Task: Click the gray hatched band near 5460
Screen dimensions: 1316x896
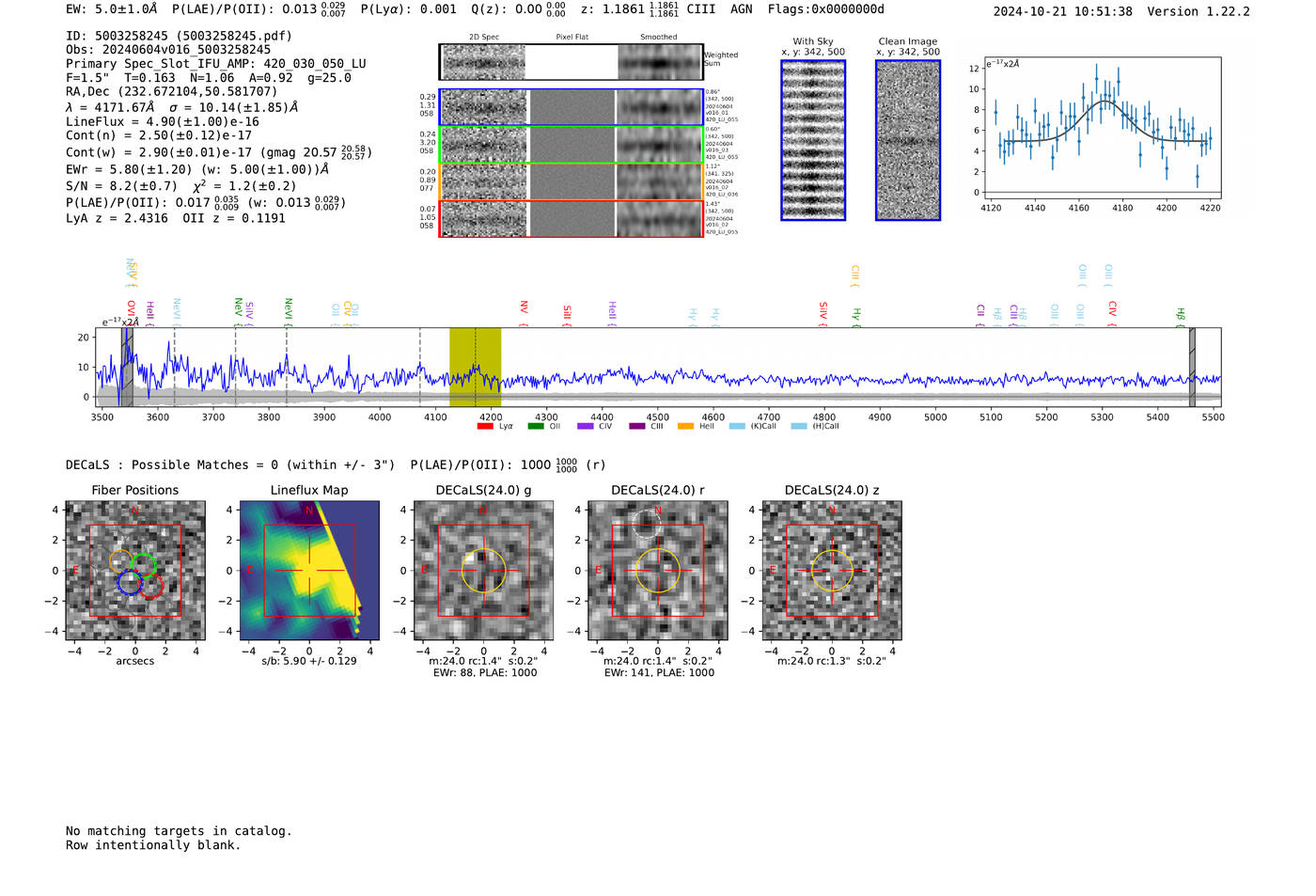Action: [1192, 367]
